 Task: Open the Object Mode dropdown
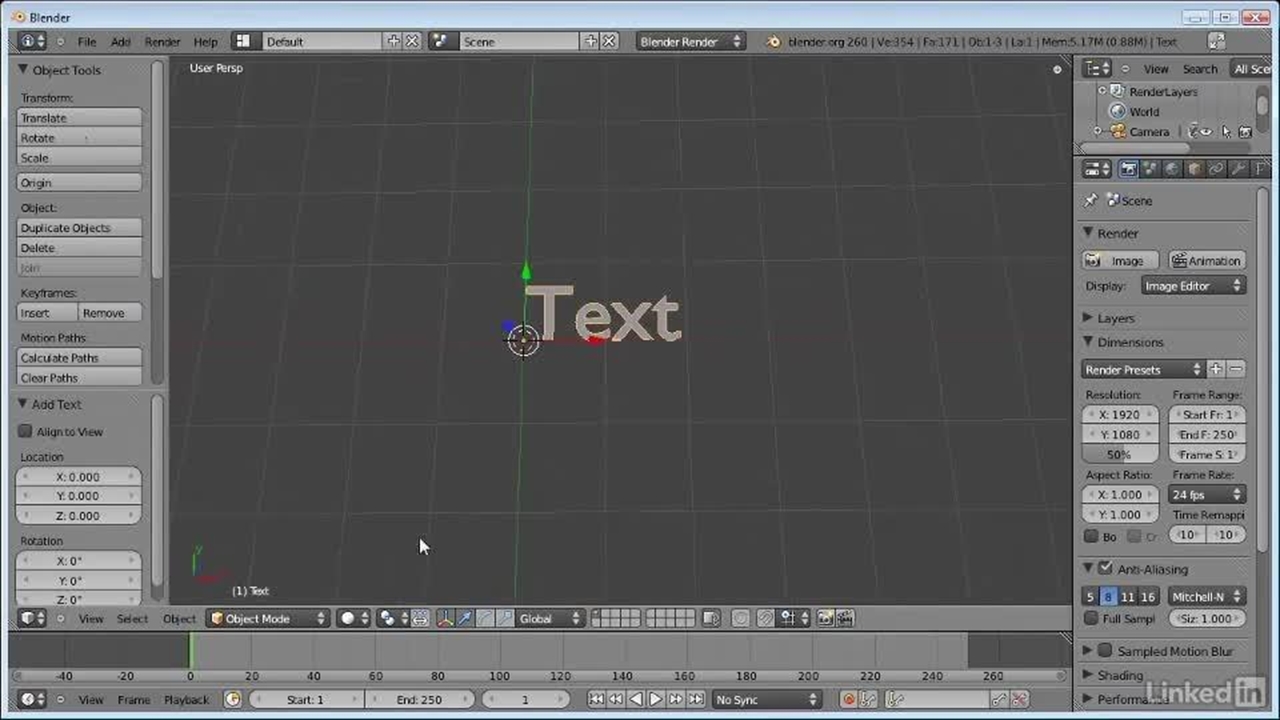pyautogui.click(x=267, y=618)
